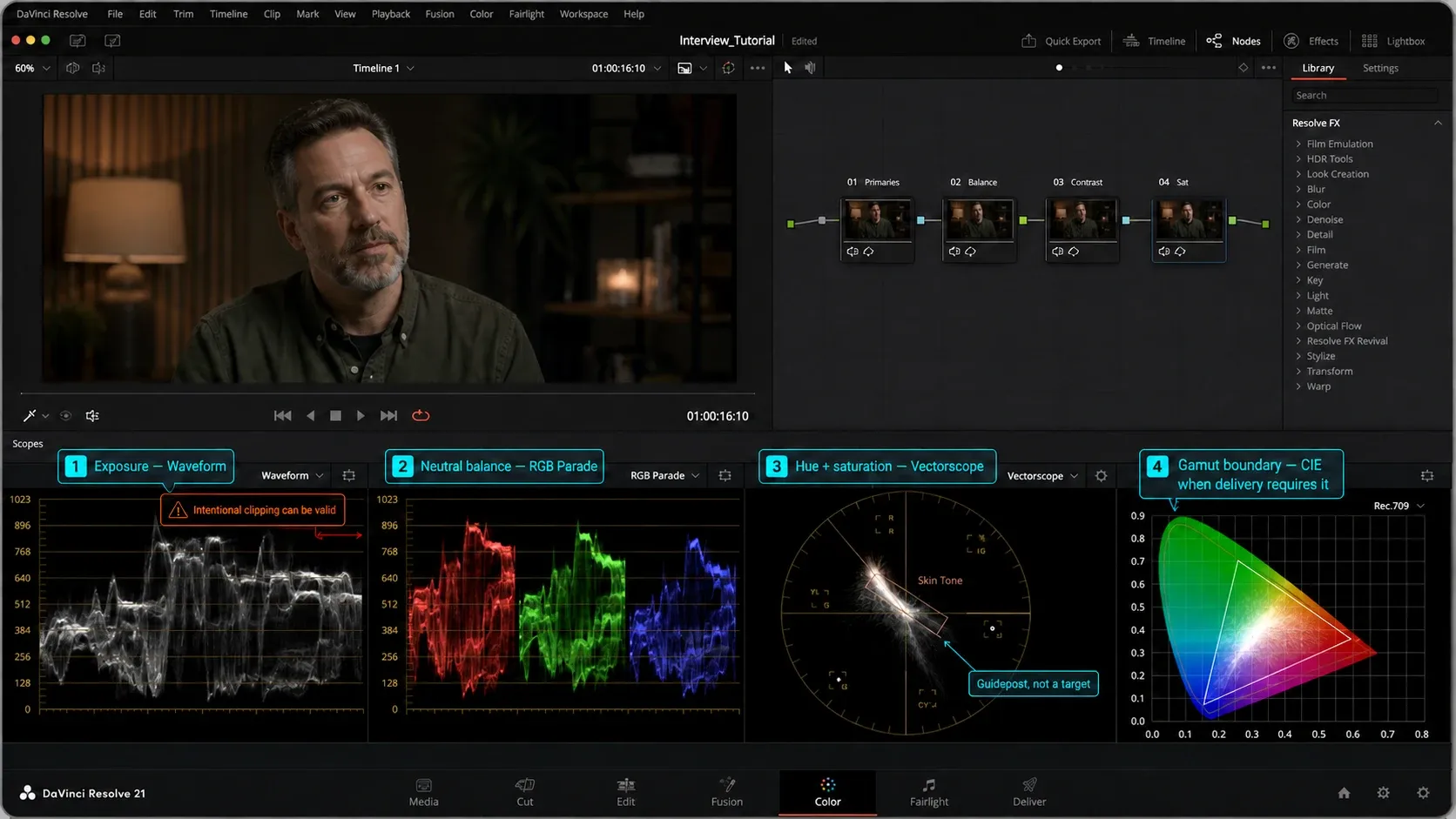Viewport: 1456px width, 819px height.
Task: Toggle the Timeline panel button
Action: 1154,41
